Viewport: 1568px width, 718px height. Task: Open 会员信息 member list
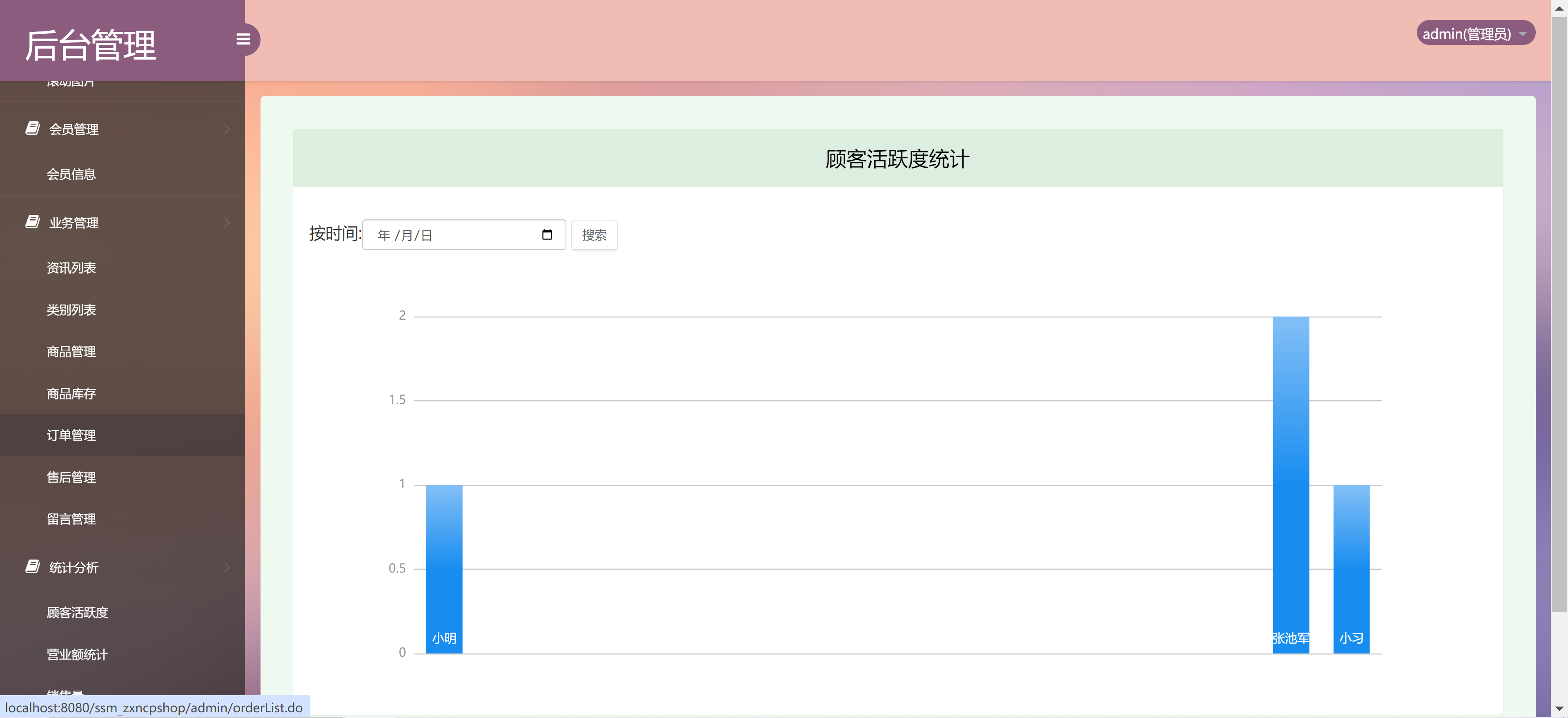click(x=72, y=174)
